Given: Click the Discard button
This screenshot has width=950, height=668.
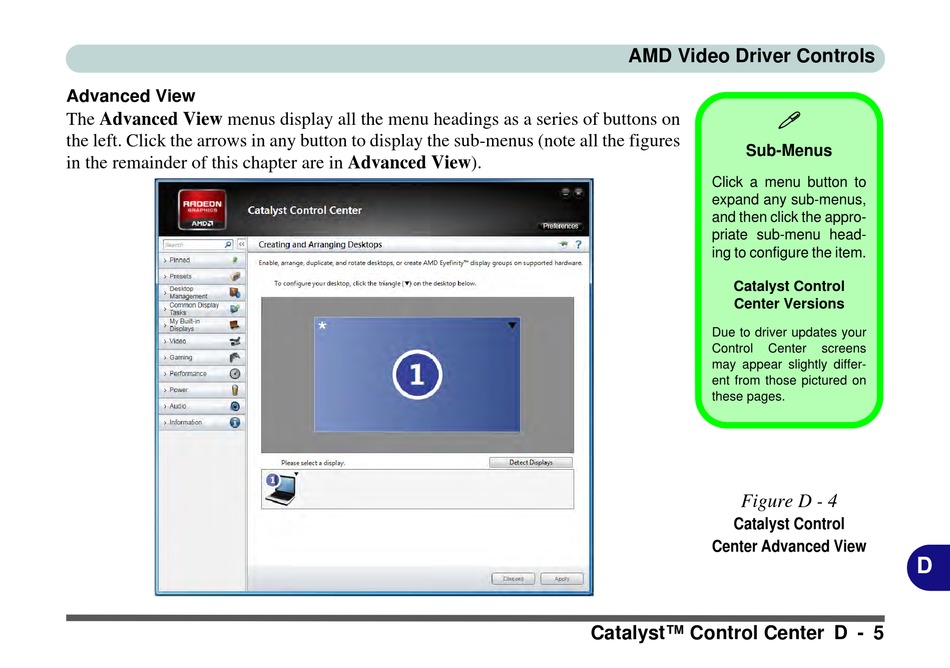Looking at the screenshot, I should tap(513, 579).
